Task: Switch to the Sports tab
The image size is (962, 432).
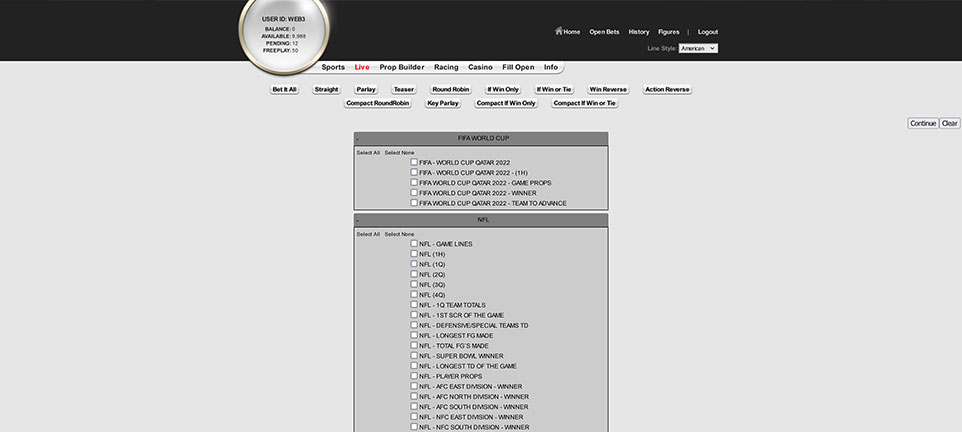Action: [333, 67]
